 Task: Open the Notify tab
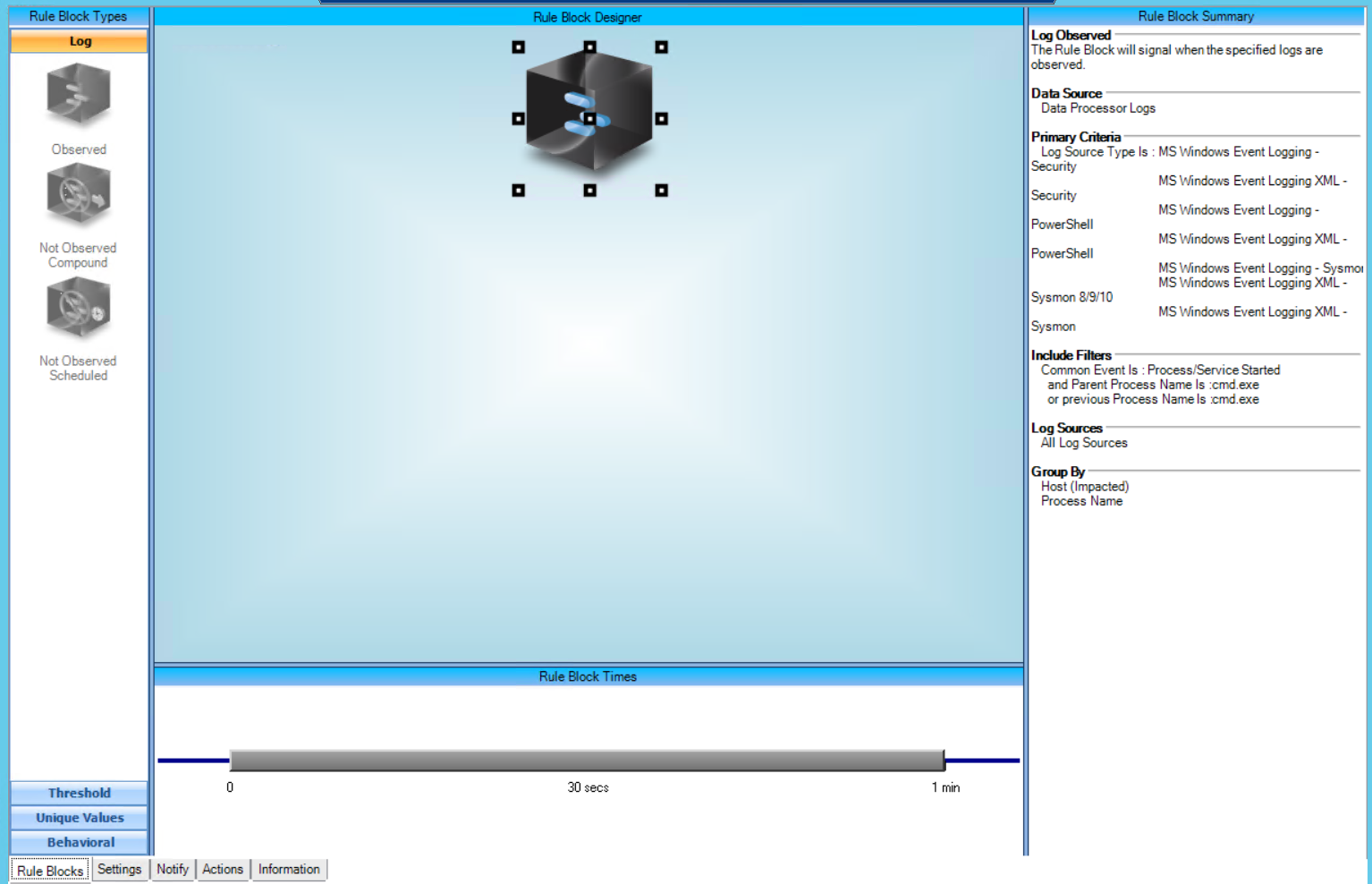(173, 869)
